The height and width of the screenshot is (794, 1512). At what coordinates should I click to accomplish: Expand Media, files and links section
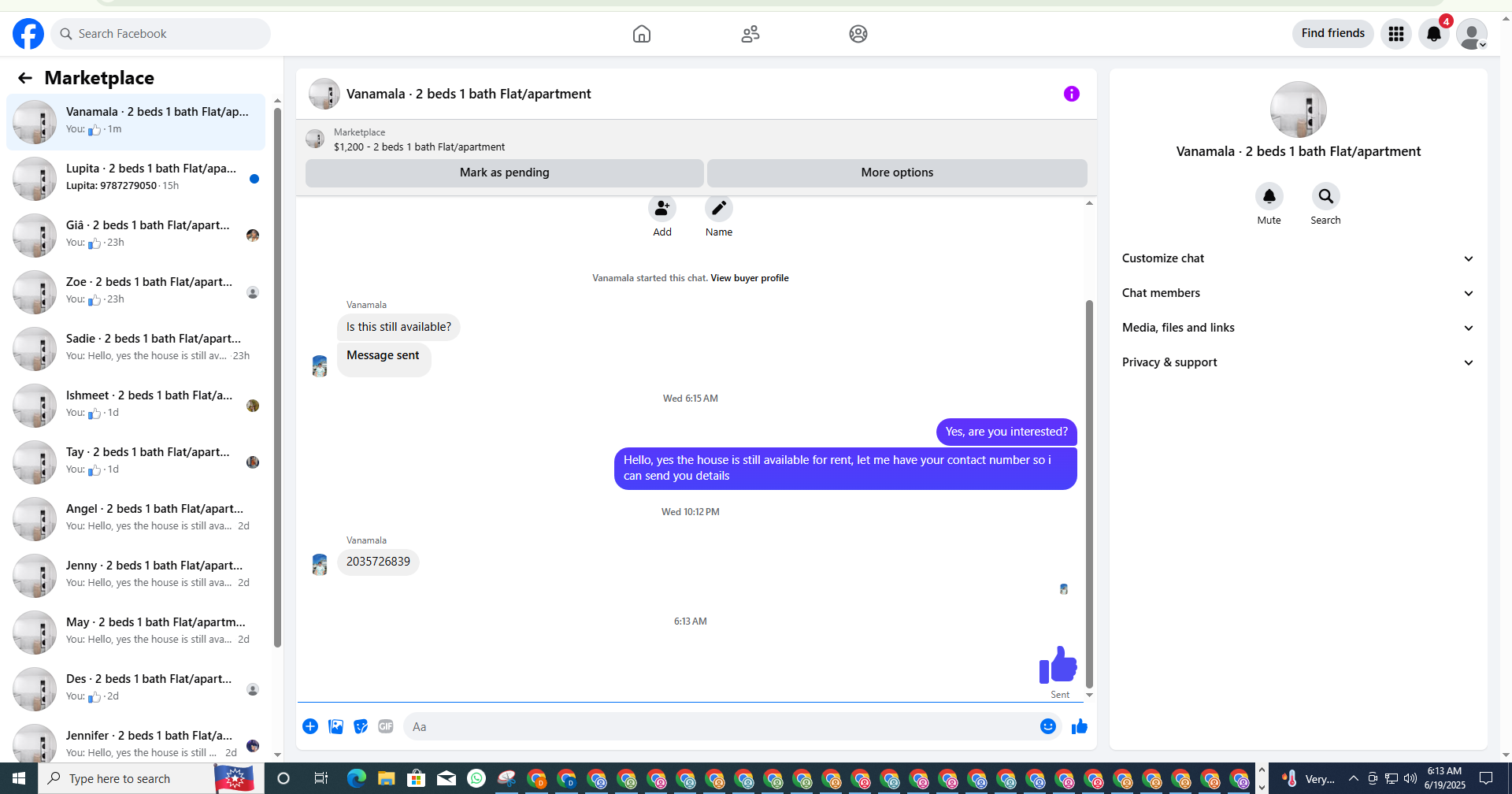1298,328
